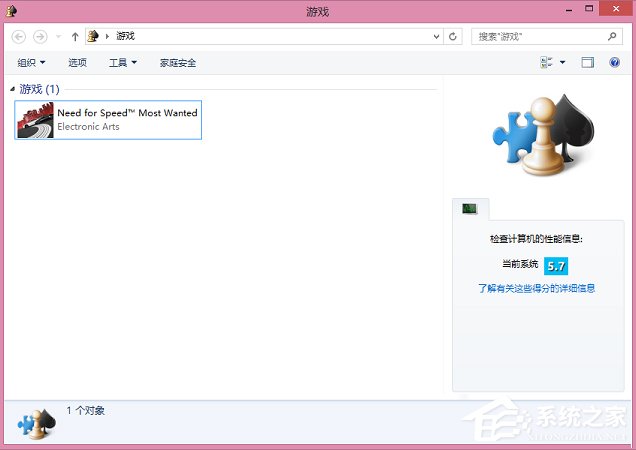636x450 pixels.
Task: Open the 选项 toolbar item
Action: (x=77, y=62)
